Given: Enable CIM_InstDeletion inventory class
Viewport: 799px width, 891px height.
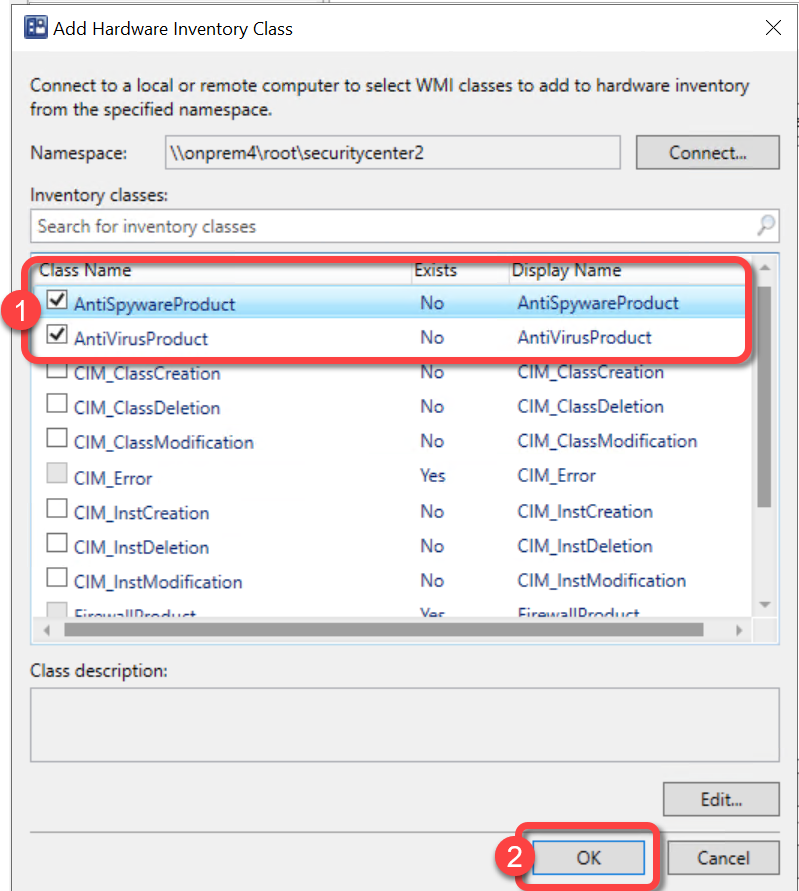Looking at the screenshot, I should click(57, 547).
